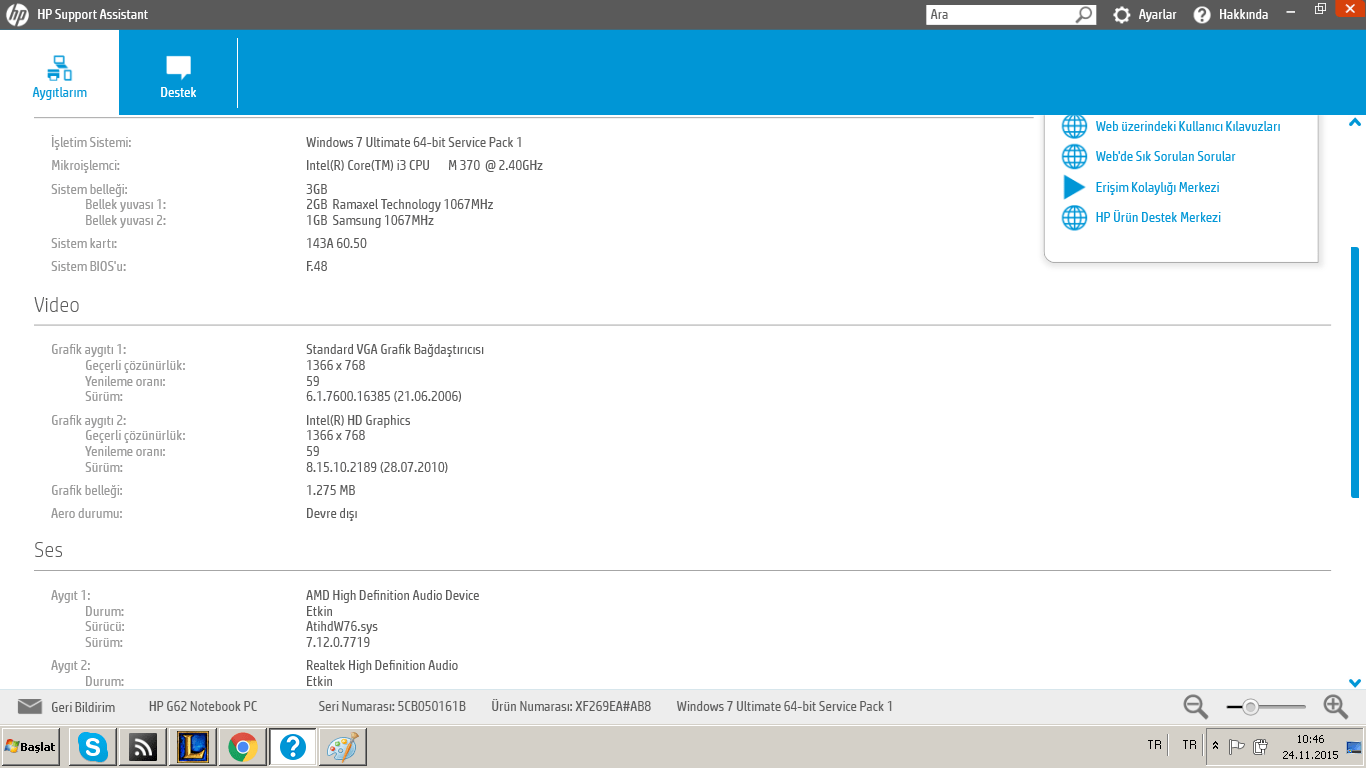This screenshot has height=768, width=1366.
Task: Show hidden tray icons with the double chevron
Action: (1215, 746)
